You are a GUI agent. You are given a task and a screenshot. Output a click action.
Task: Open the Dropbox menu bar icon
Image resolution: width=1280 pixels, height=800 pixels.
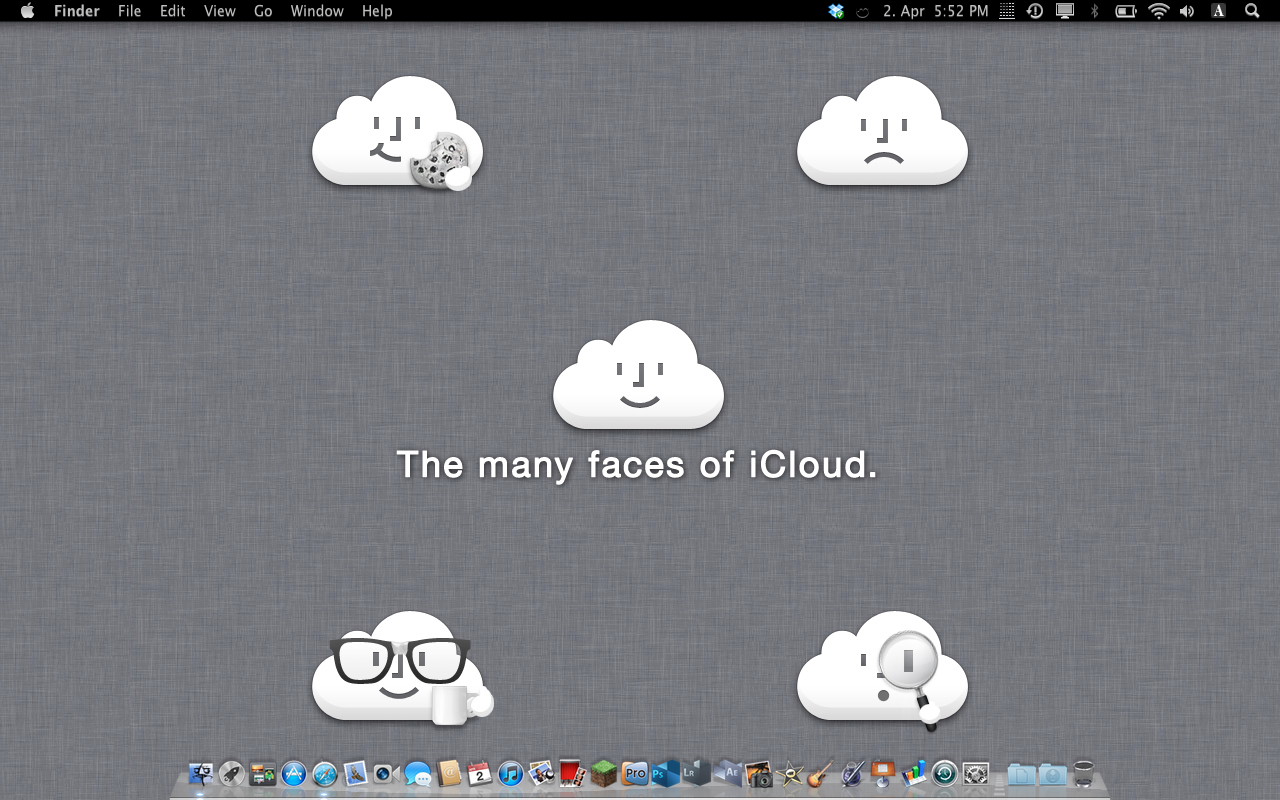[836, 11]
